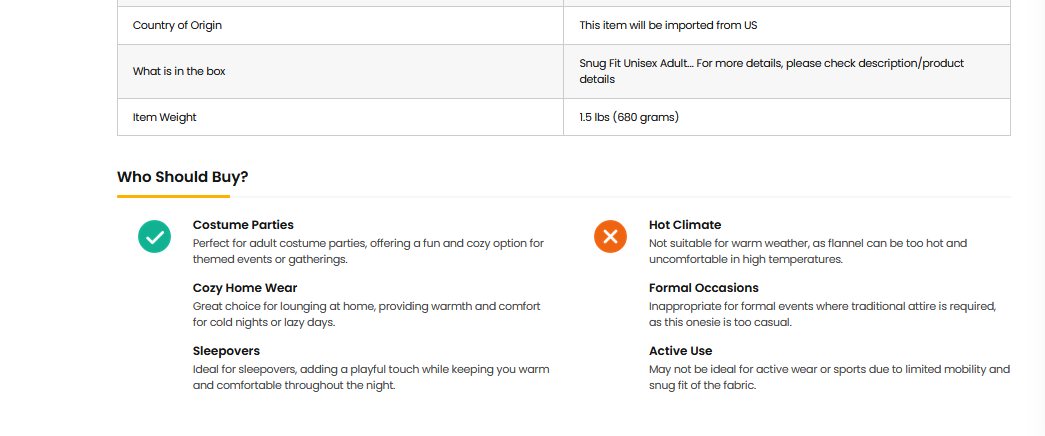Click the 'Formal Occasions' heading
Screen dimensions: 1045x436
(704, 288)
